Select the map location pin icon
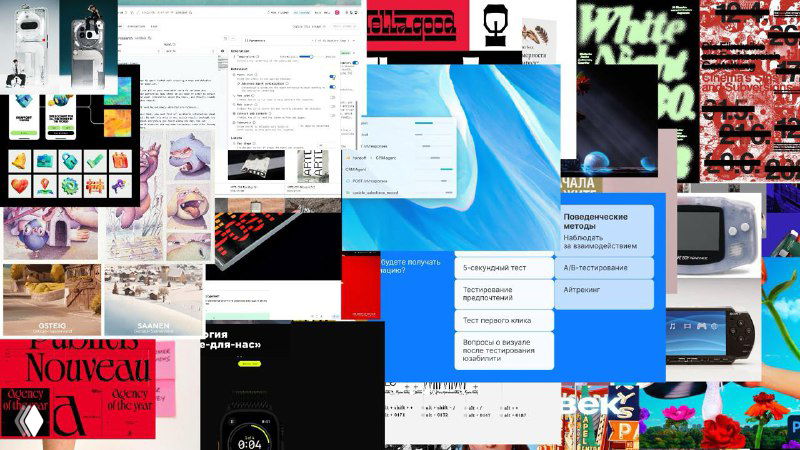 coord(44,186)
